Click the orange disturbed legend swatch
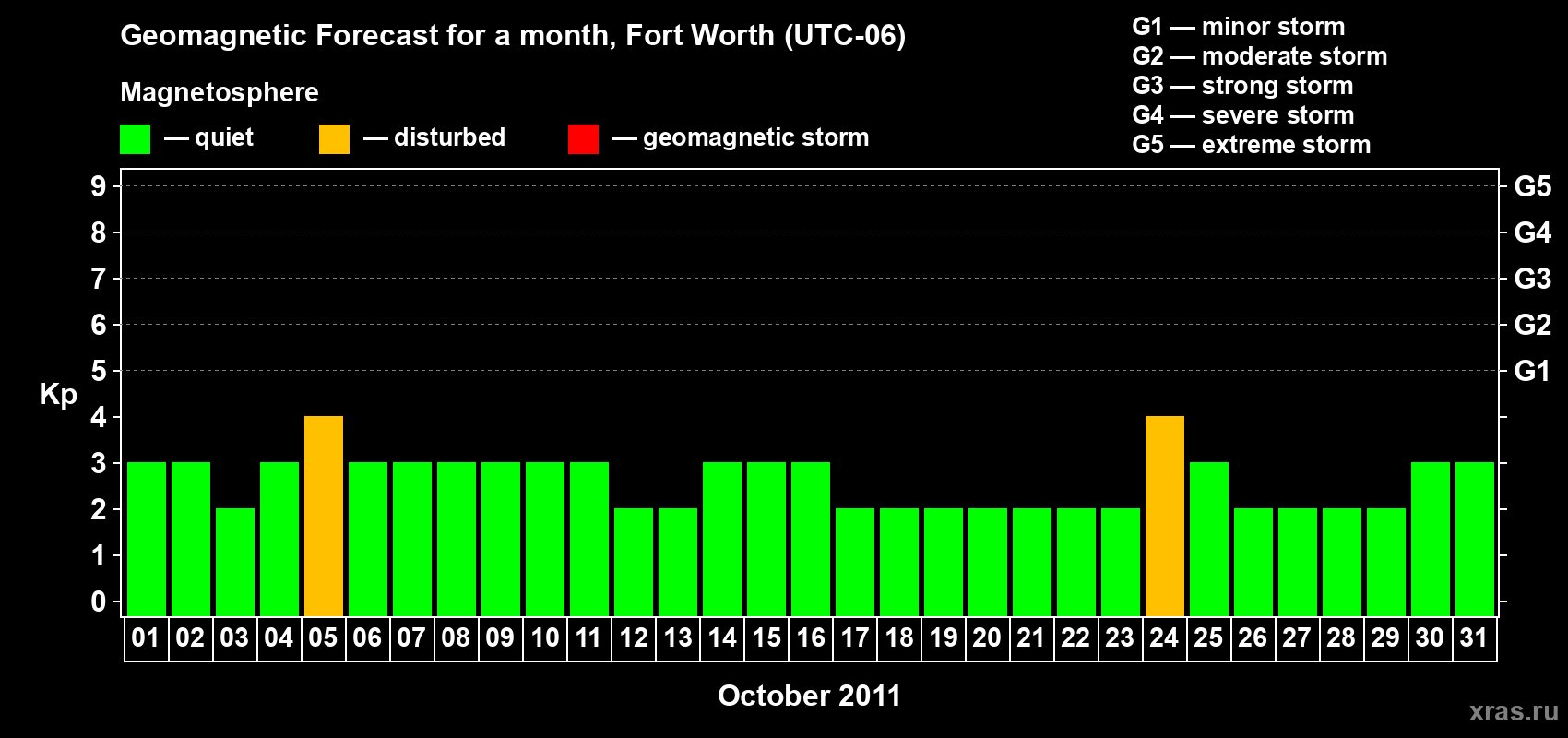 point(334,139)
